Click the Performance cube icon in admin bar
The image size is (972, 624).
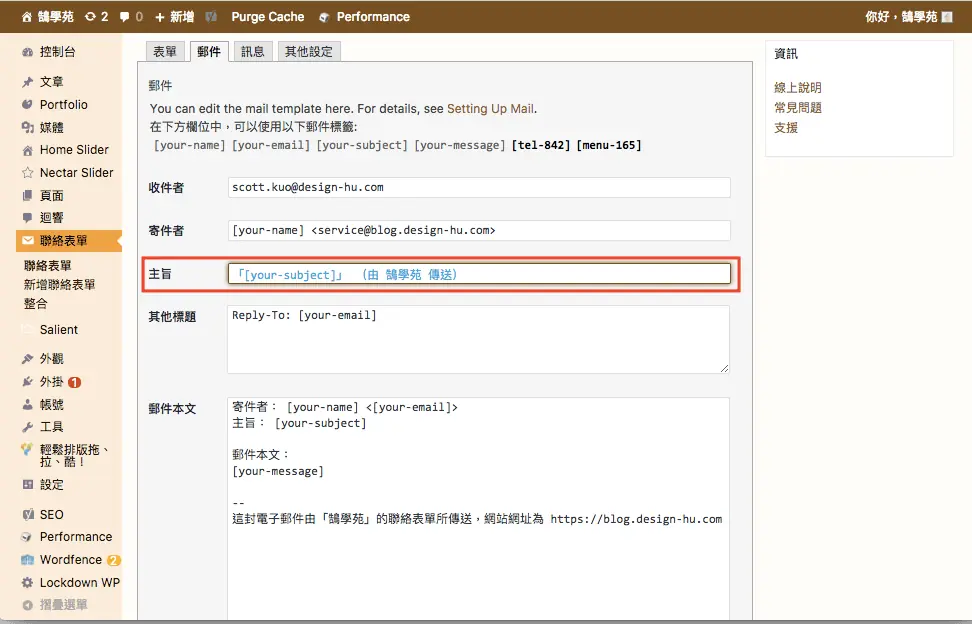coord(324,17)
